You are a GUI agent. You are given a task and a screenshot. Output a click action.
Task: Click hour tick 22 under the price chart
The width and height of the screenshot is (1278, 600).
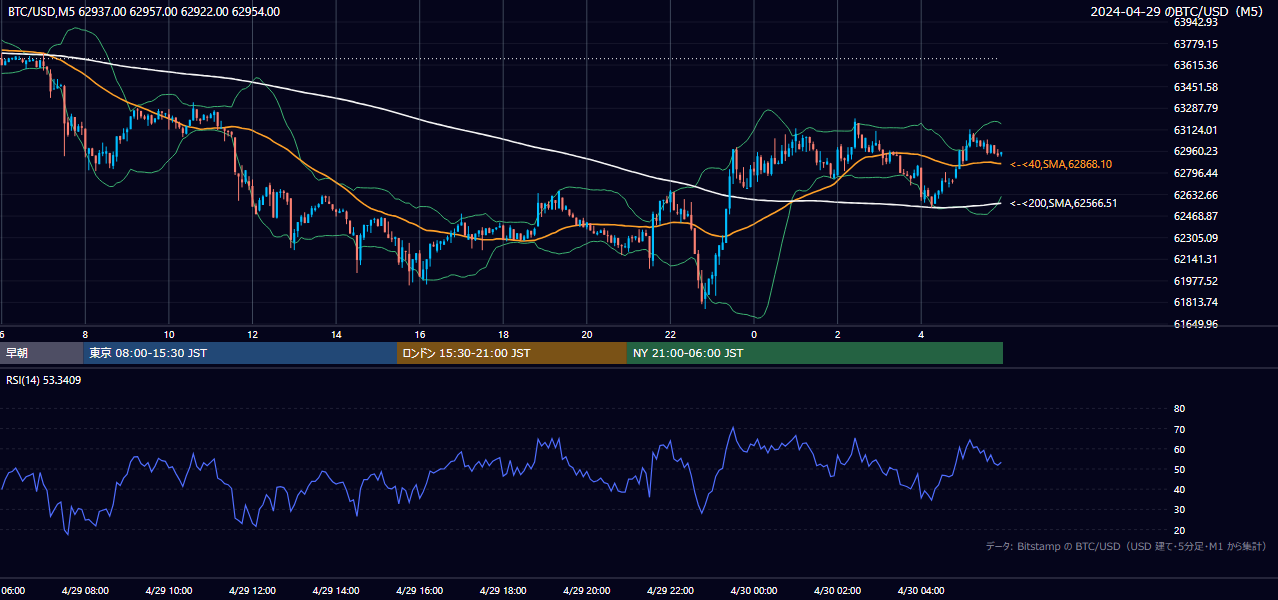point(670,334)
